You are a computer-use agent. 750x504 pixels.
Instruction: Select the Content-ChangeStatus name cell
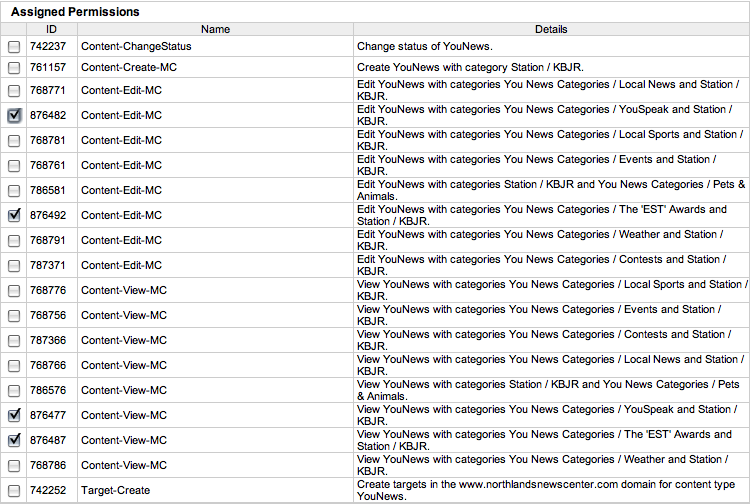click(136, 47)
